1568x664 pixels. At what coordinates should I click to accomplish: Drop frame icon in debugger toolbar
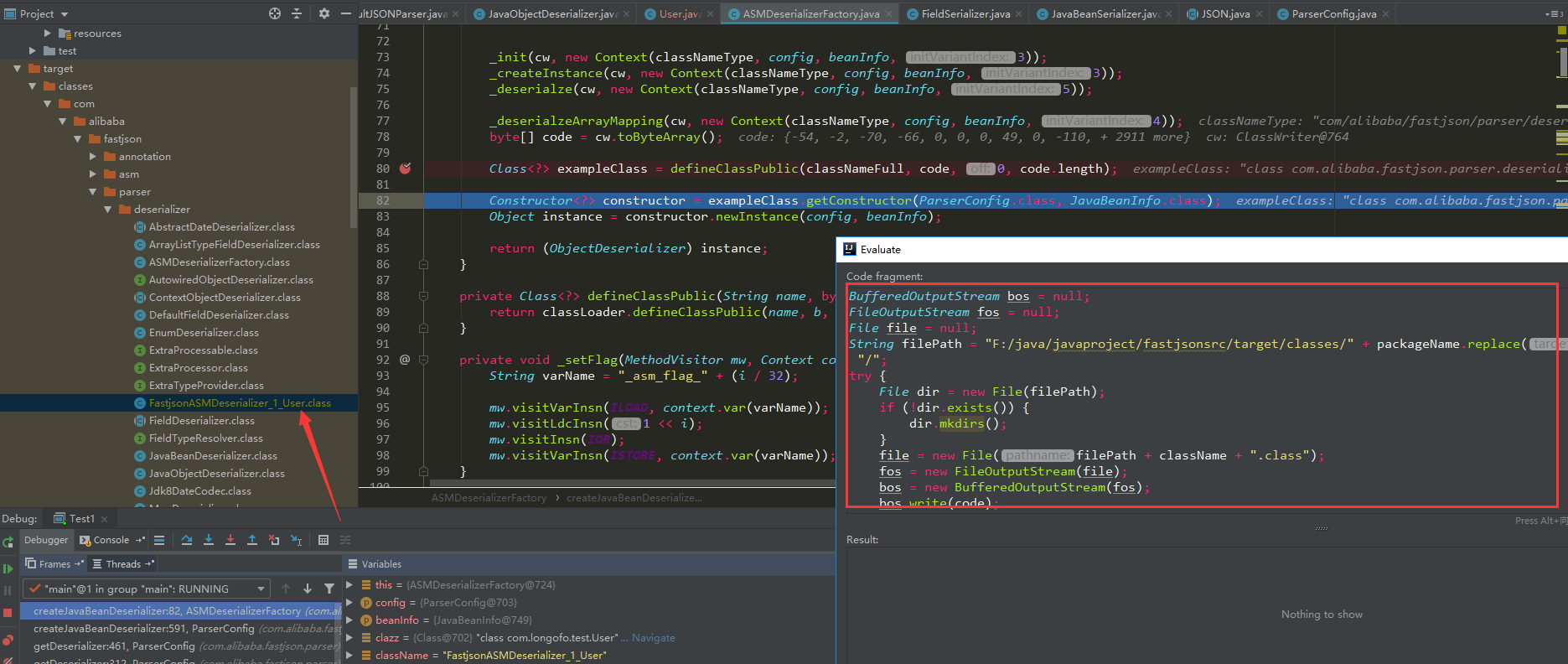click(x=274, y=540)
